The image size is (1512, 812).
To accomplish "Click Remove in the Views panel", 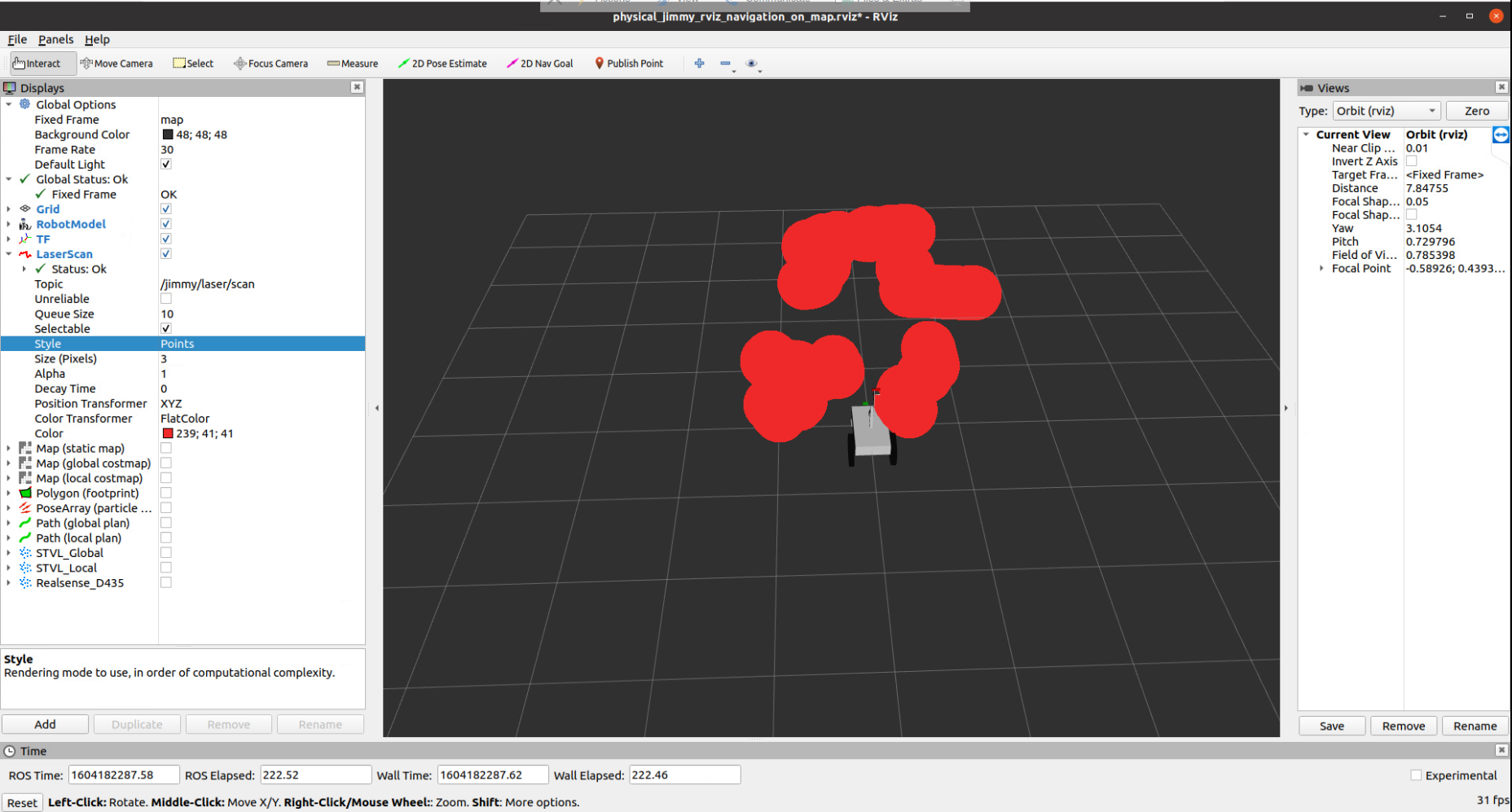I will coord(1404,726).
